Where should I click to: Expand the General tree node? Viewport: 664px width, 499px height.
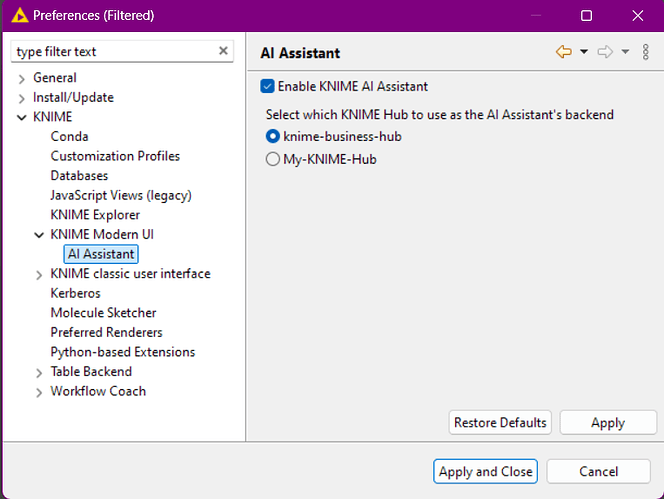[22, 79]
